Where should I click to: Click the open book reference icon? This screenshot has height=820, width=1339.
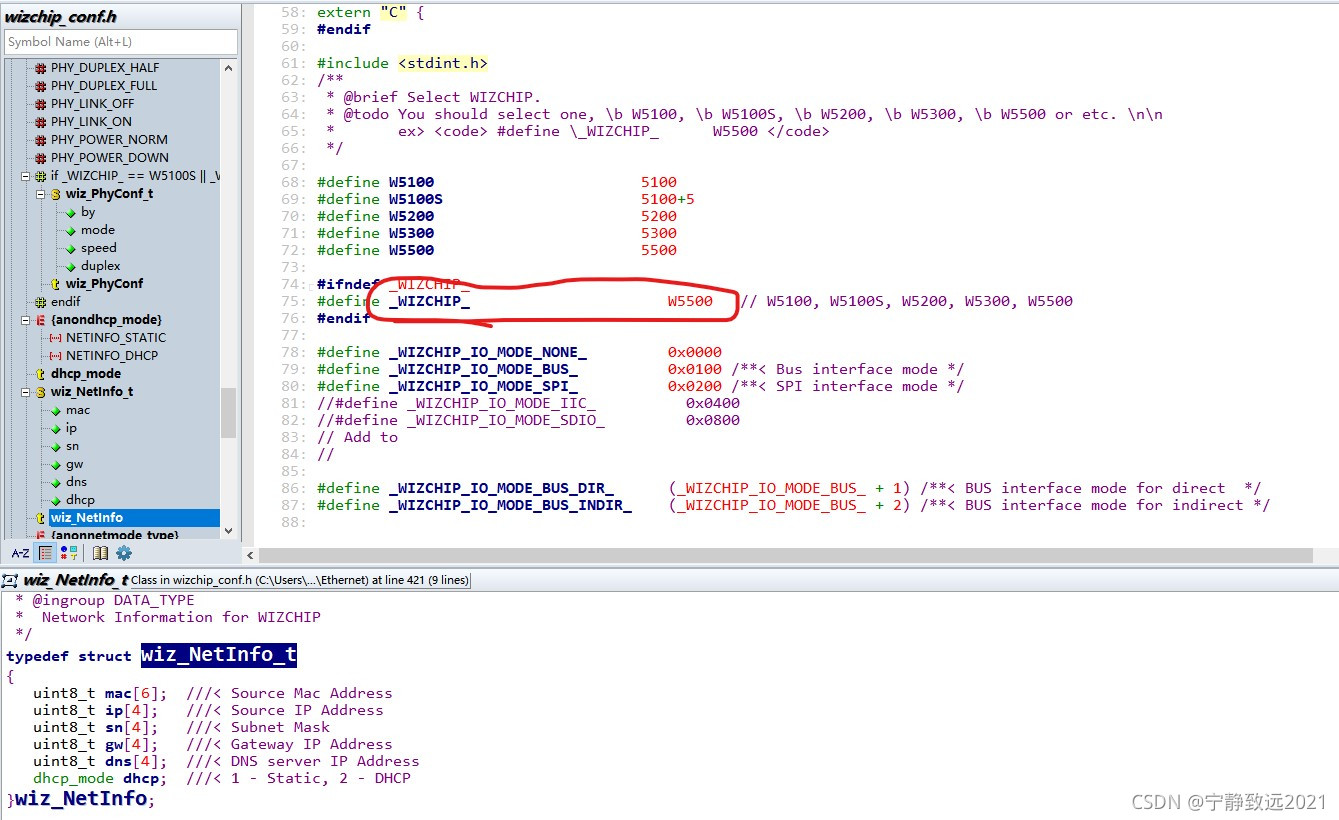pos(100,553)
